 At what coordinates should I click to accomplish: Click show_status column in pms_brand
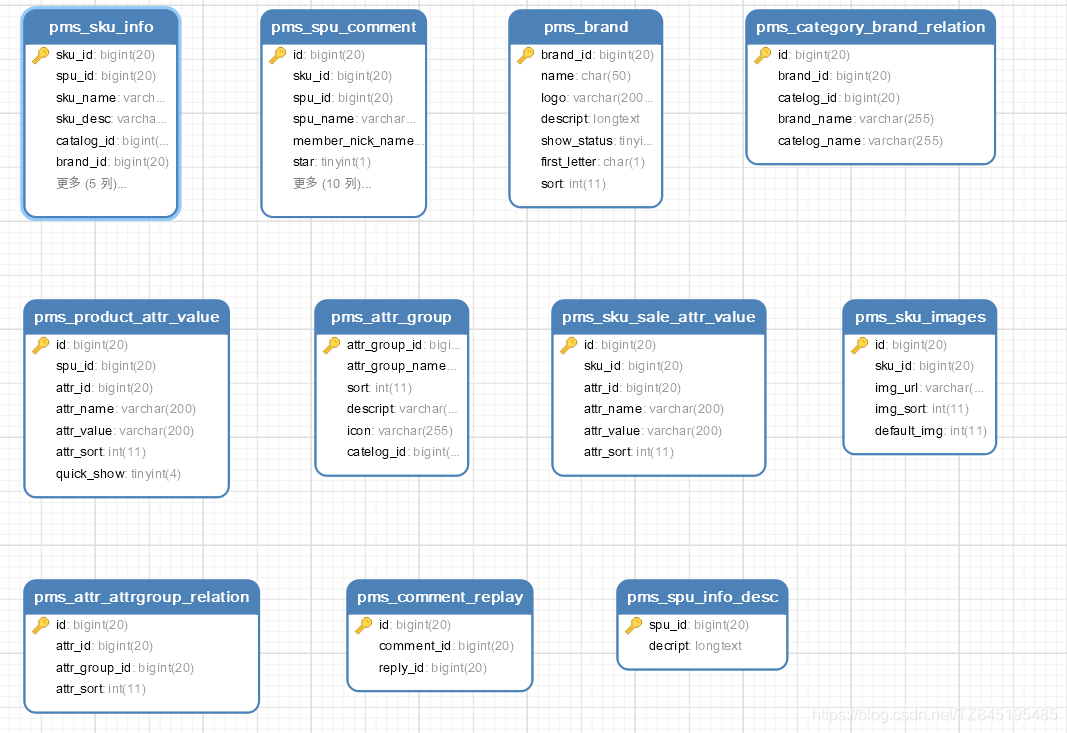click(x=596, y=141)
